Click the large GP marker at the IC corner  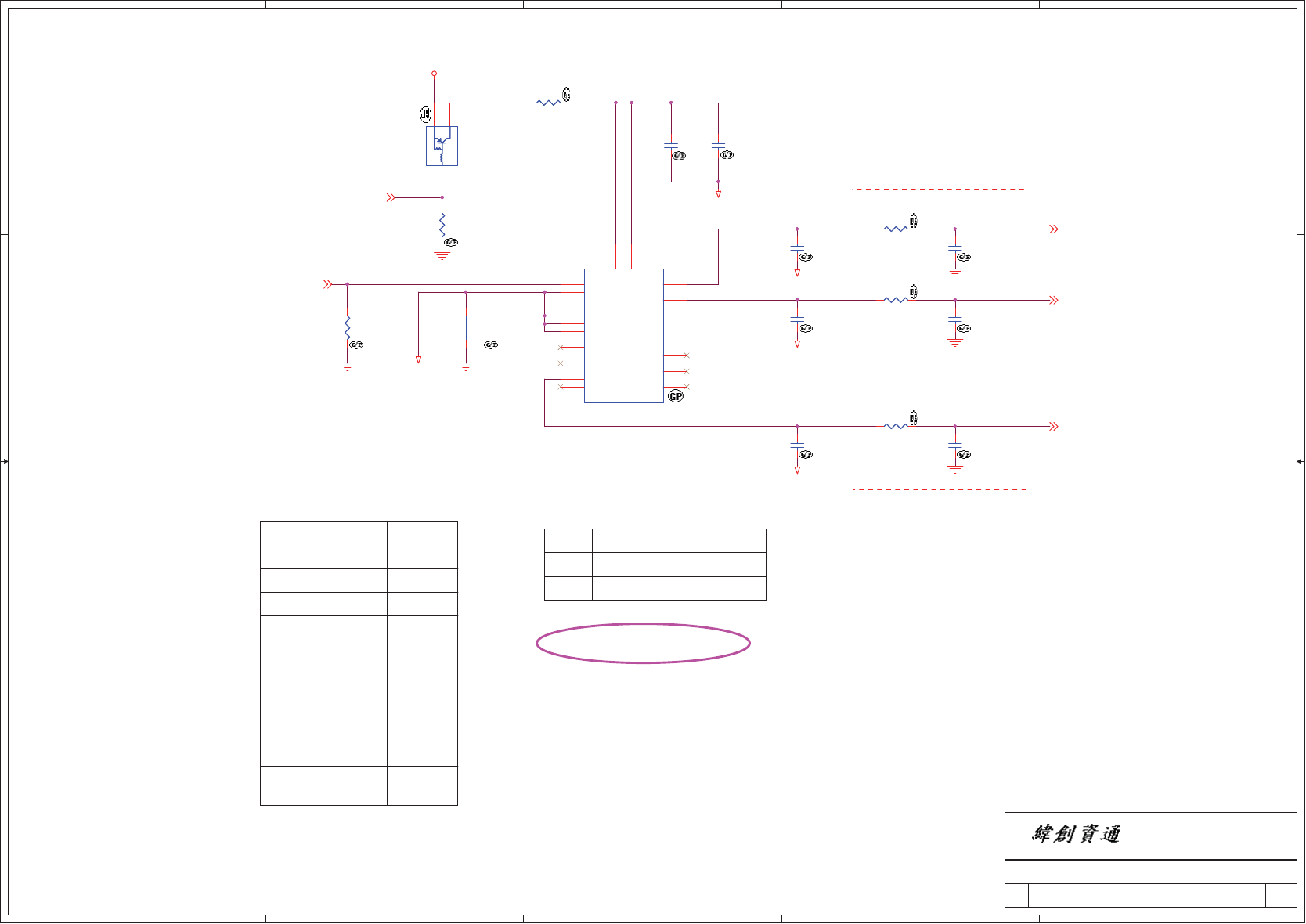676,397
